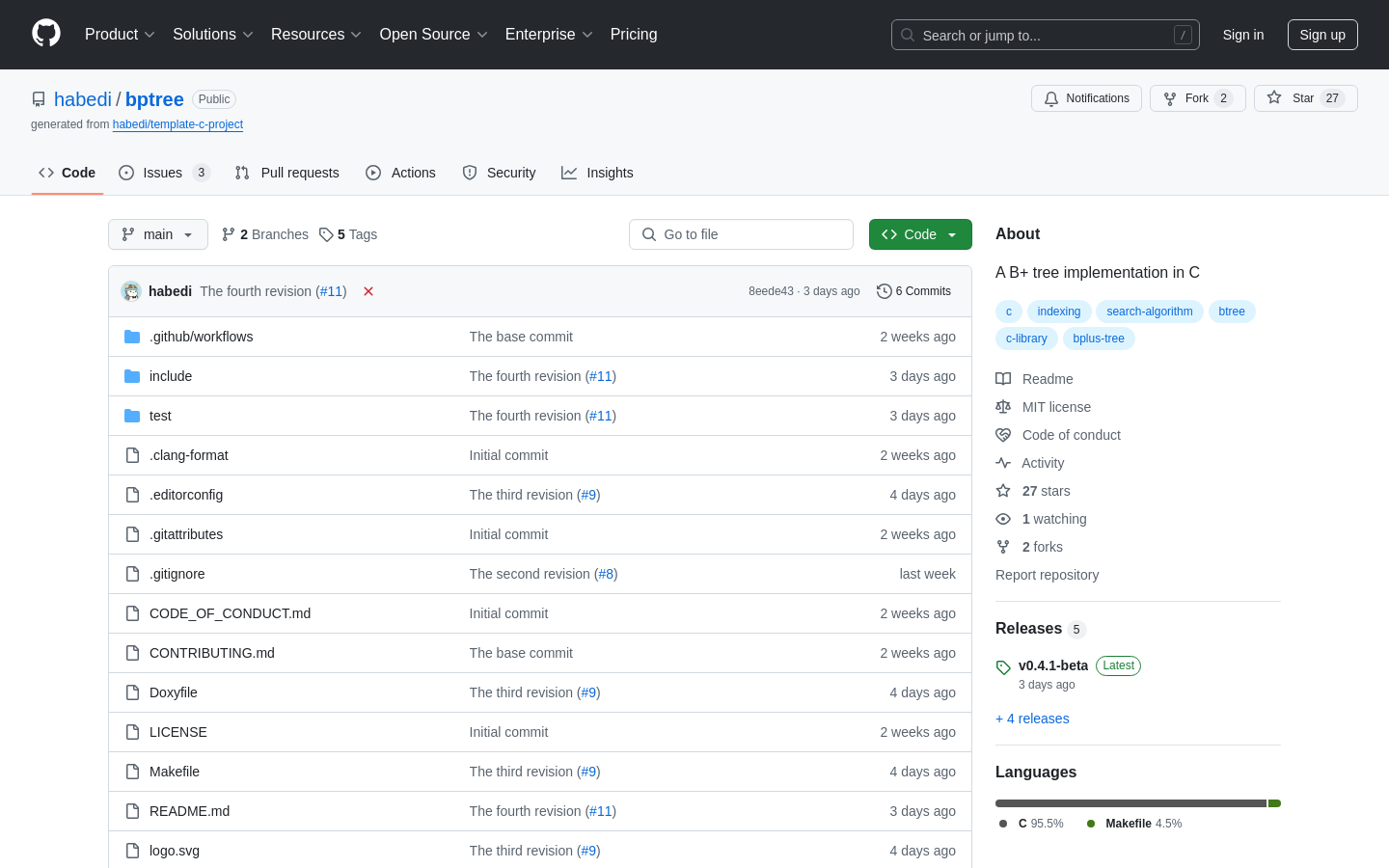This screenshot has height=868, width=1389.
Task: Click the LICENSE file icon
Action: (x=132, y=732)
